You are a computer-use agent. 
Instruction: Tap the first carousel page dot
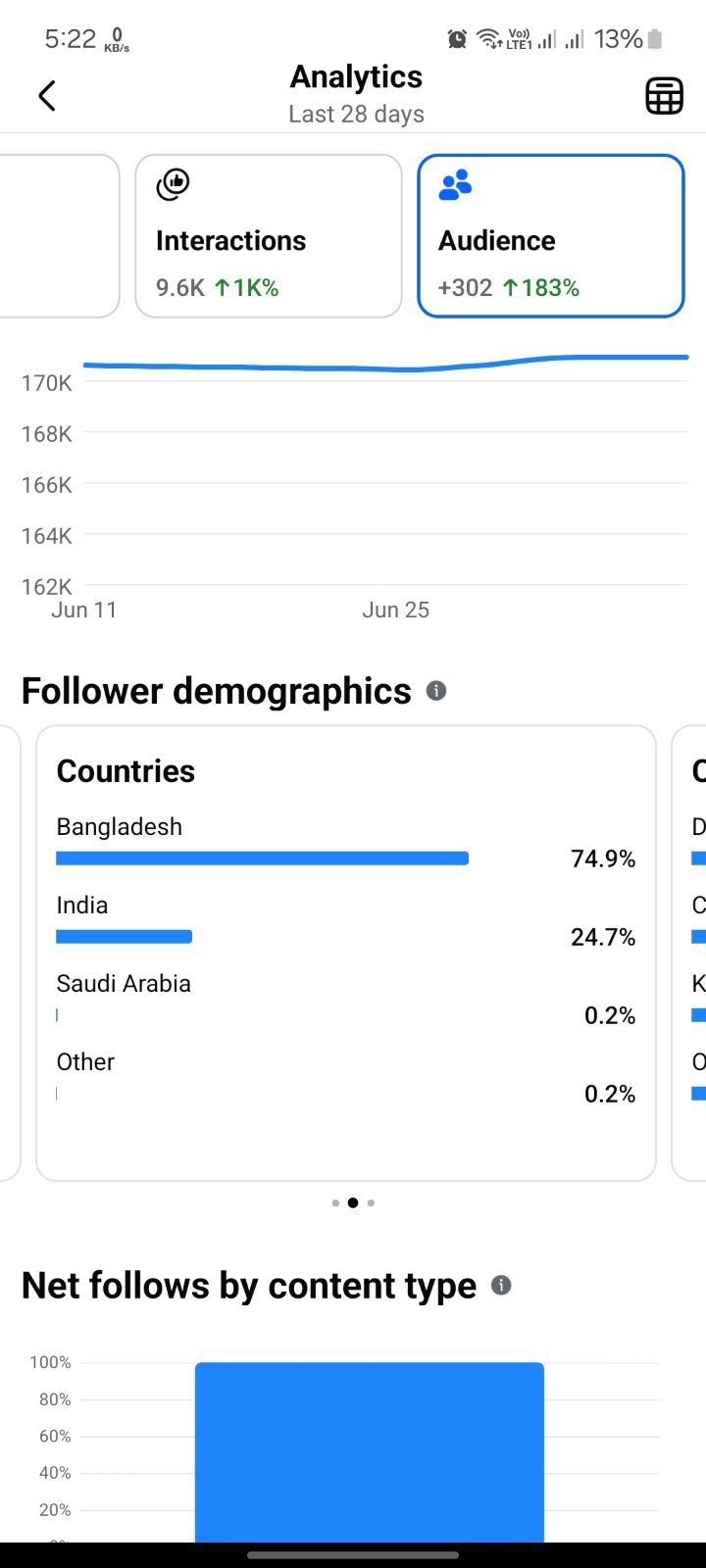(x=335, y=1202)
